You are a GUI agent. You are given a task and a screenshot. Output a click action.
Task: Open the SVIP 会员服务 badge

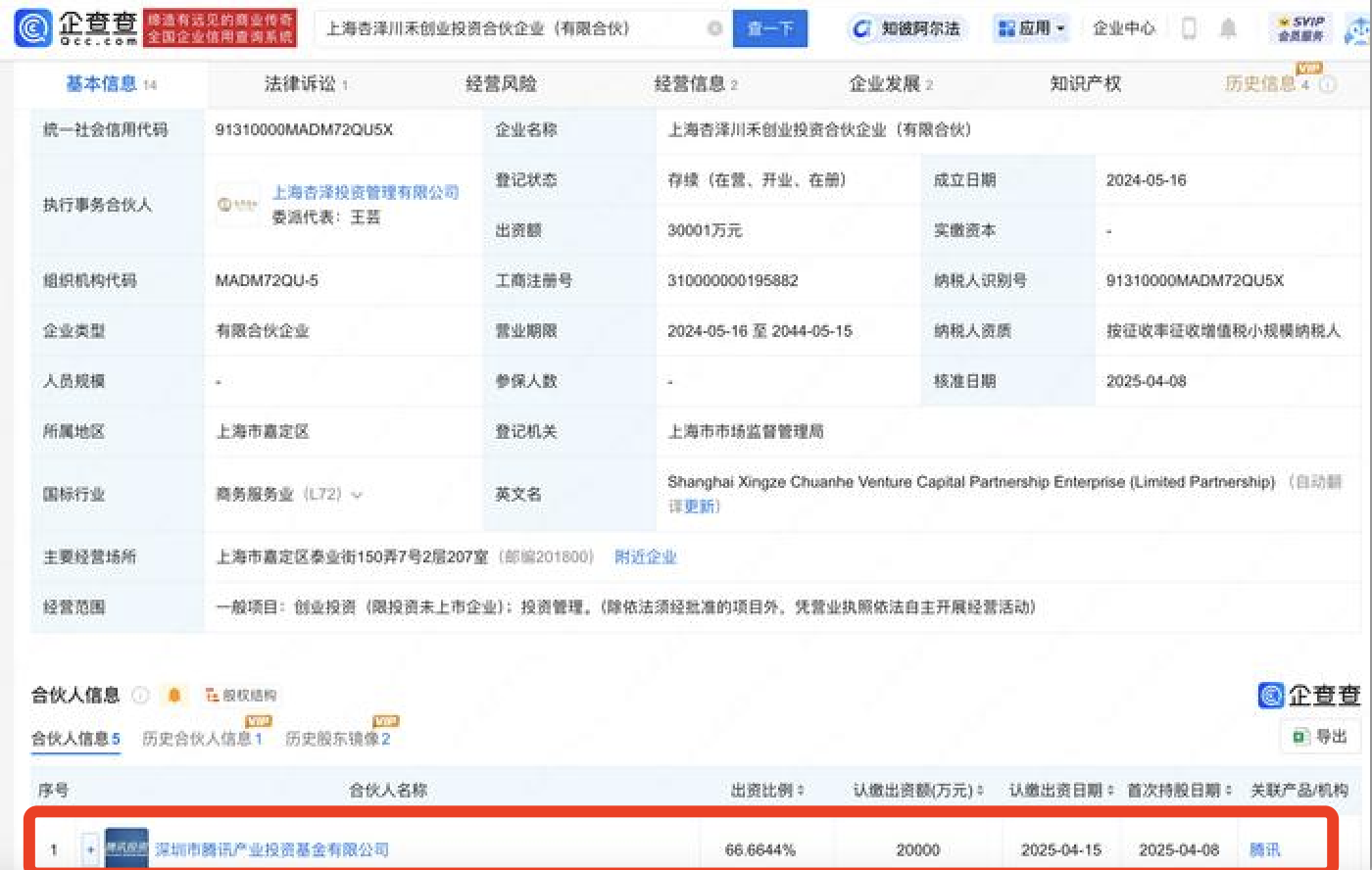click(1300, 28)
